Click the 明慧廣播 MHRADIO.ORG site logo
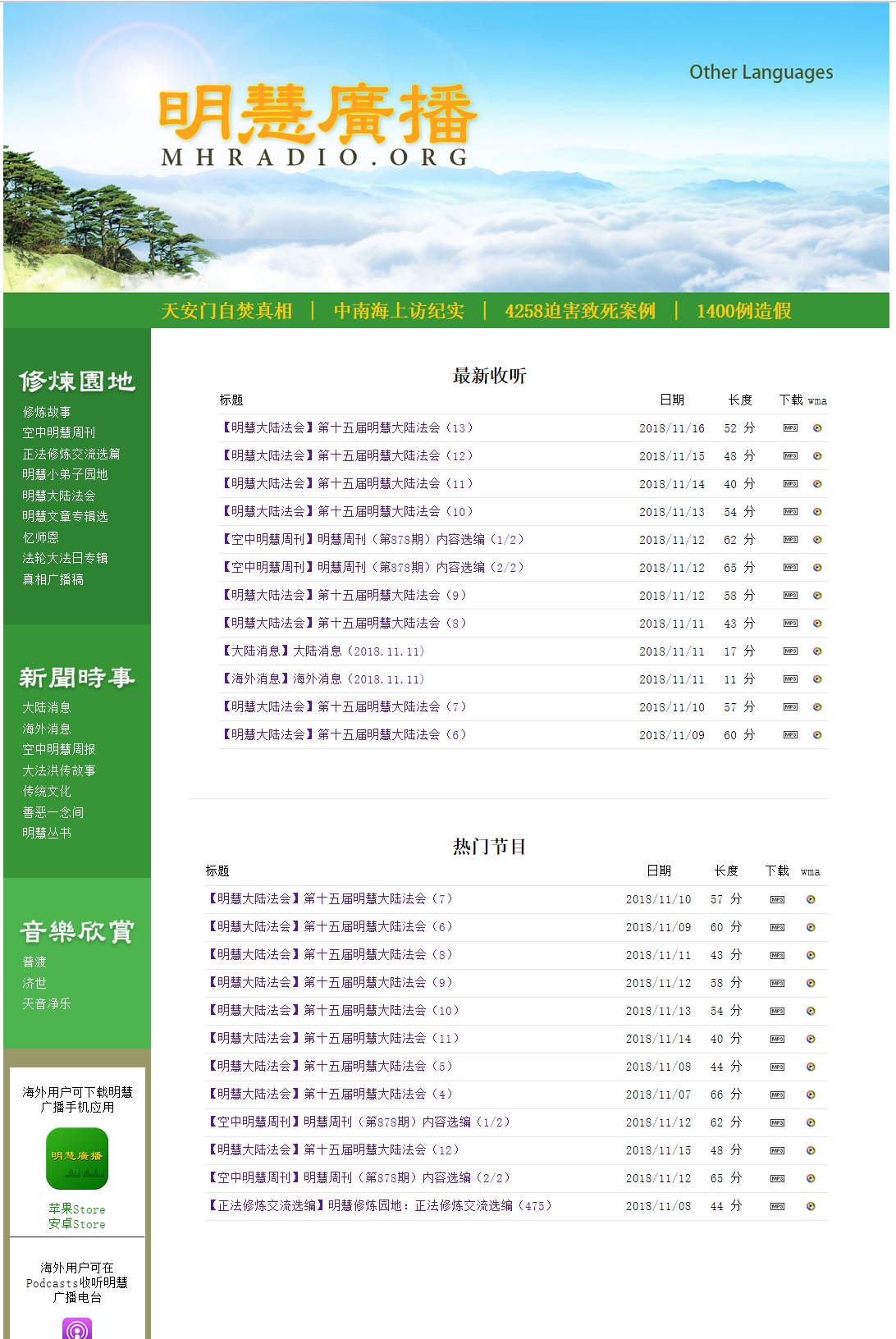The width and height of the screenshot is (896, 1339). point(317,125)
